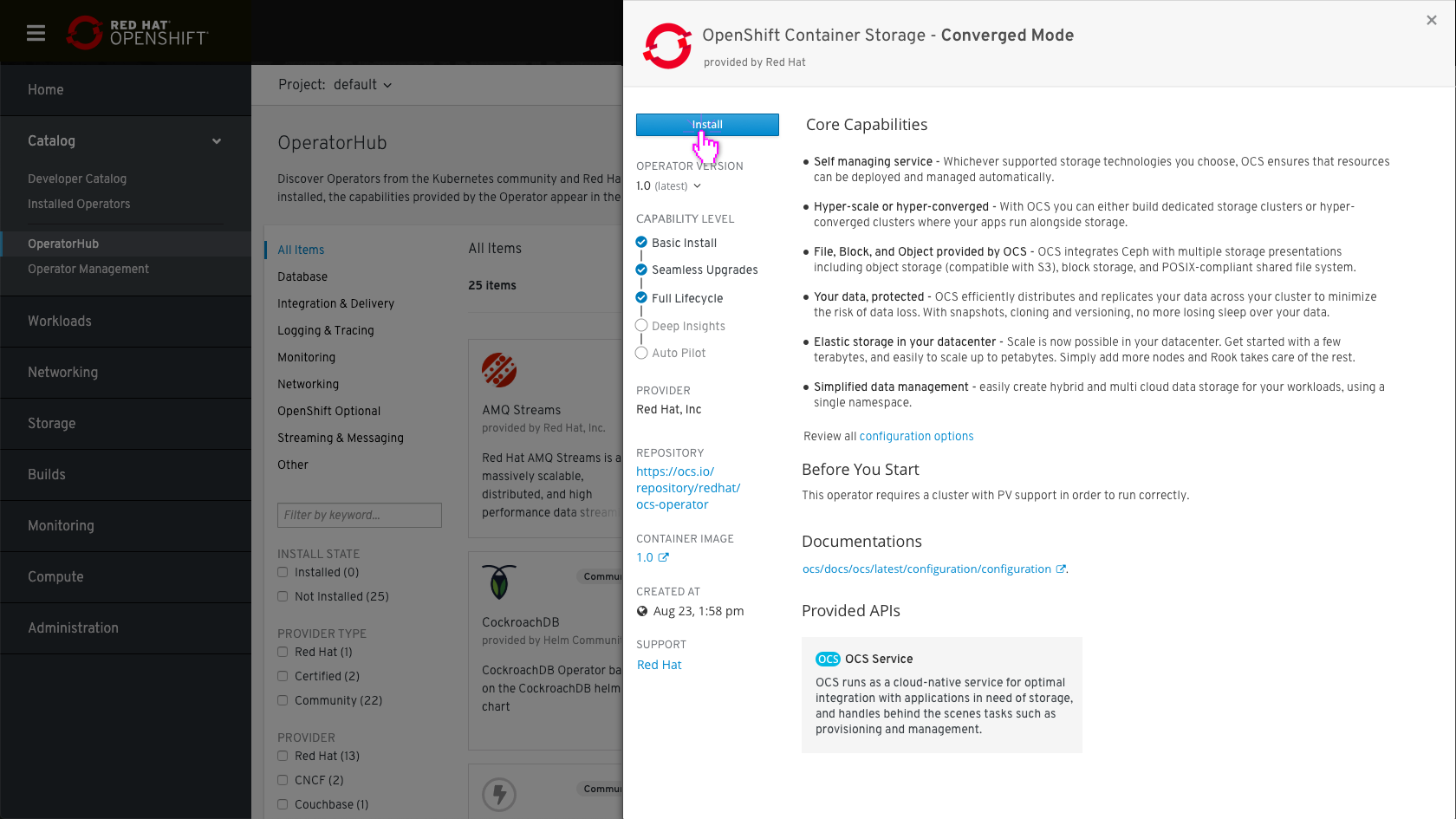
Task: Check the Couchbase (1) provider filter
Action: (x=283, y=804)
